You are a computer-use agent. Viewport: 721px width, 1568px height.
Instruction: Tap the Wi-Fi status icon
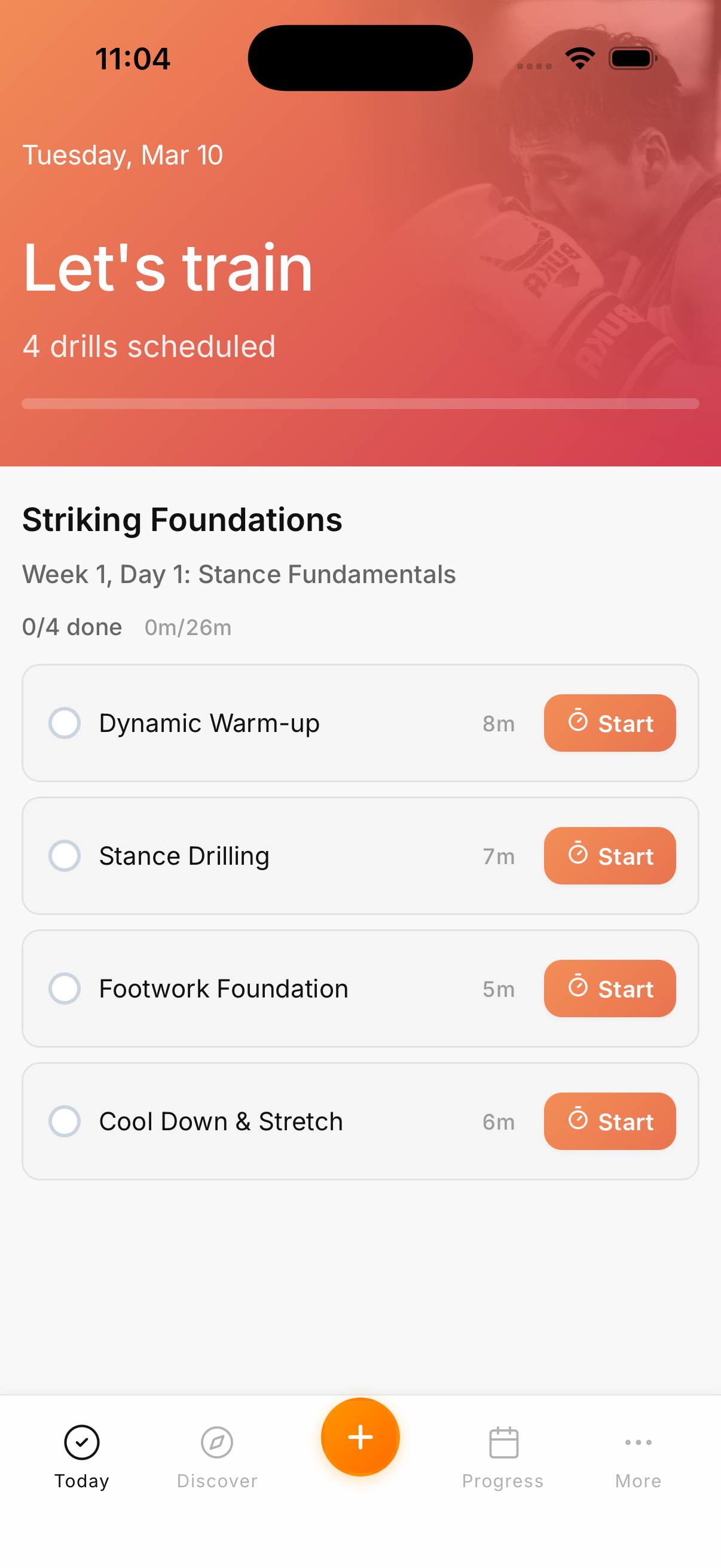coord(580,59)
